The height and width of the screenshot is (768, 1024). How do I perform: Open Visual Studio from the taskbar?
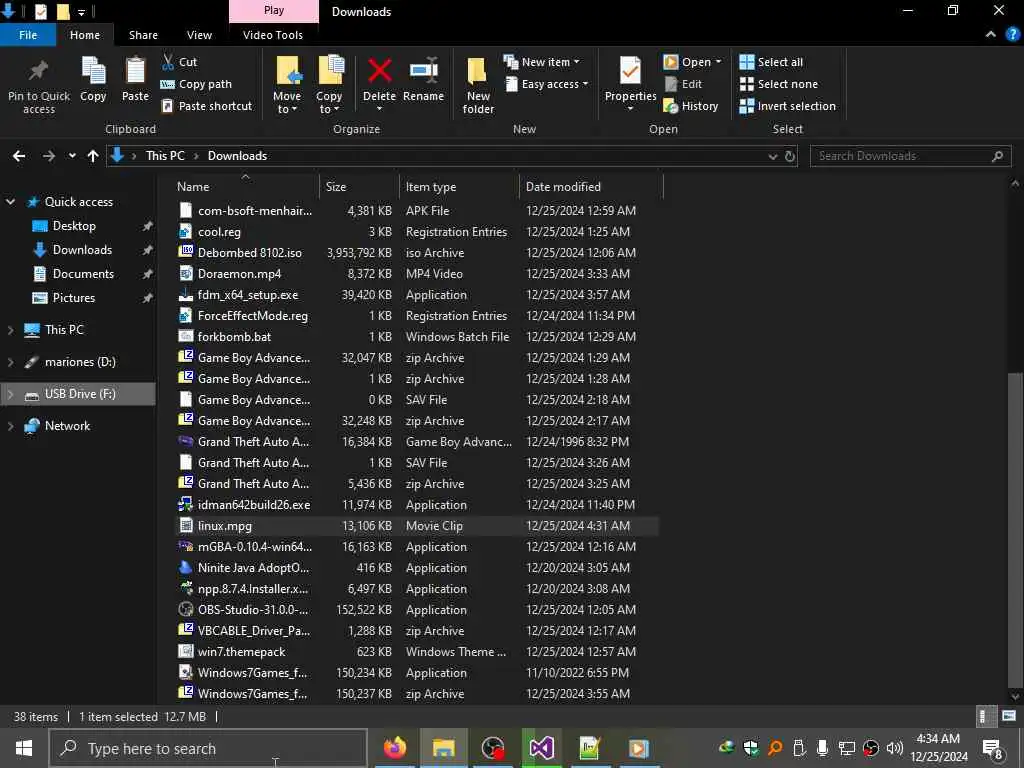541,748
